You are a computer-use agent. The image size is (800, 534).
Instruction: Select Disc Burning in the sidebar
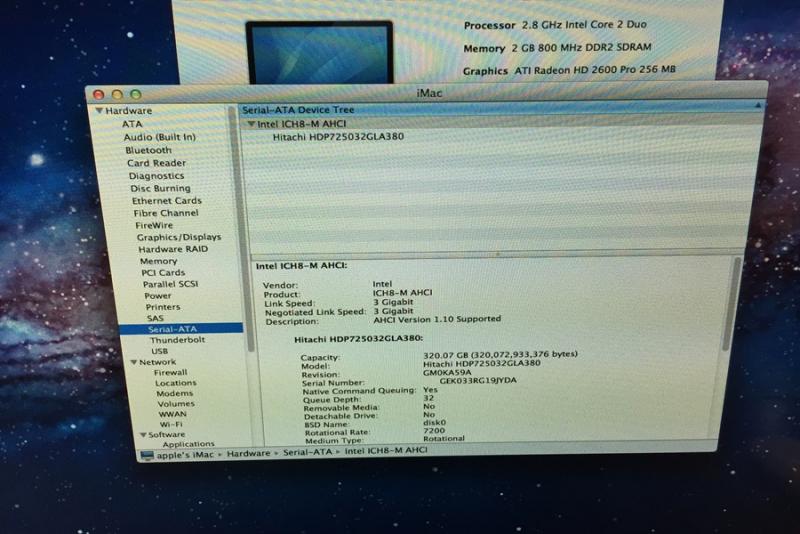[x=160, y=188]
